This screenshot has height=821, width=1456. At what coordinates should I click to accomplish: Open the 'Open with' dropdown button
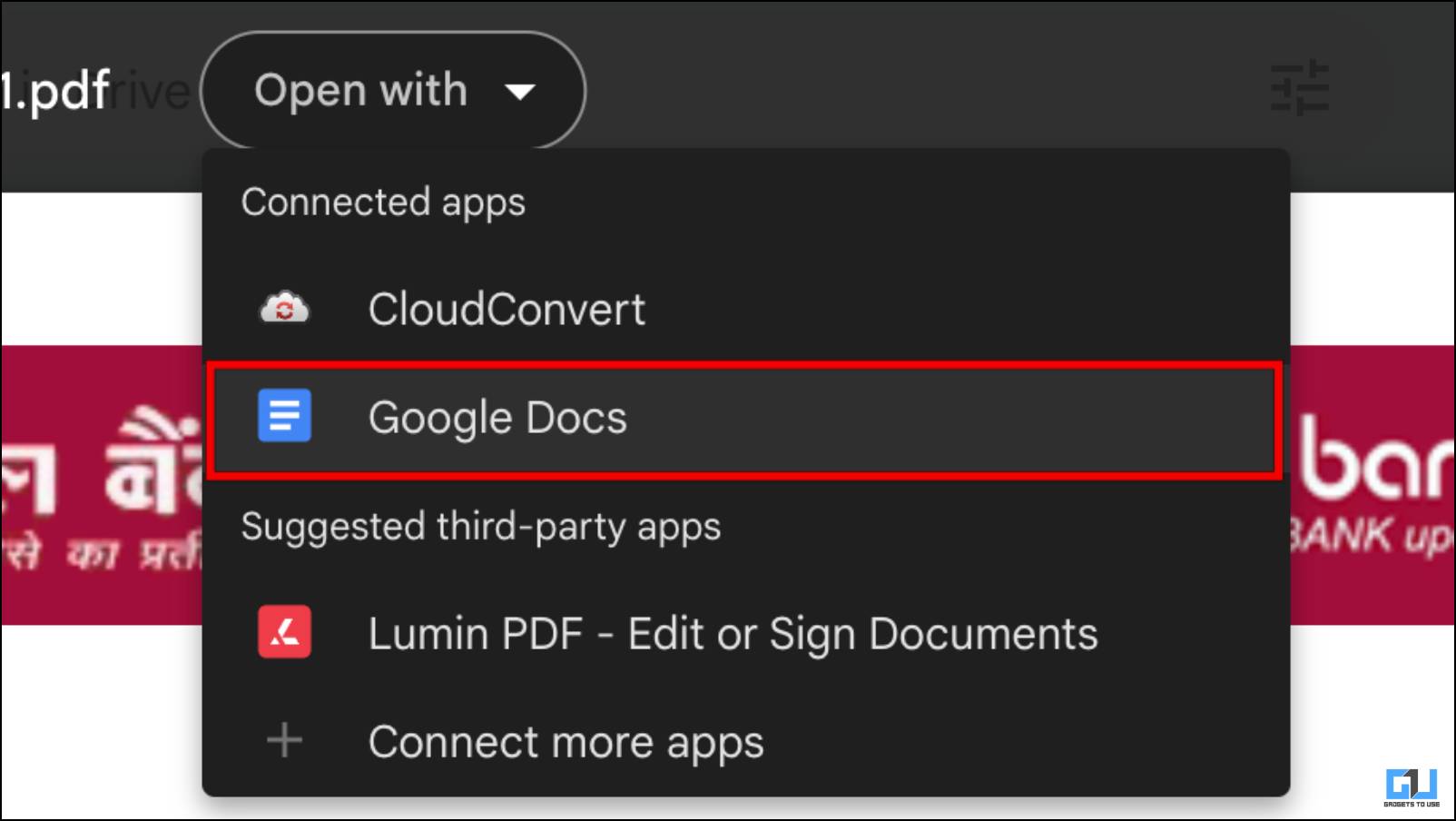[393, 90]
